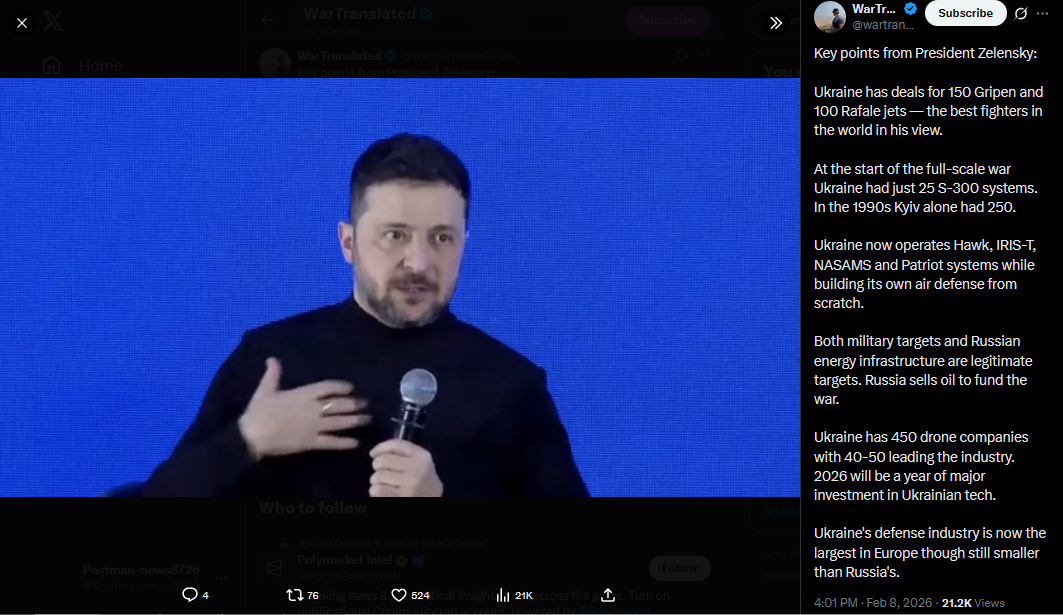Click the paragraph about 25 S-300 systems
This screenshot has height=615, width=1063.
(925, 188)
